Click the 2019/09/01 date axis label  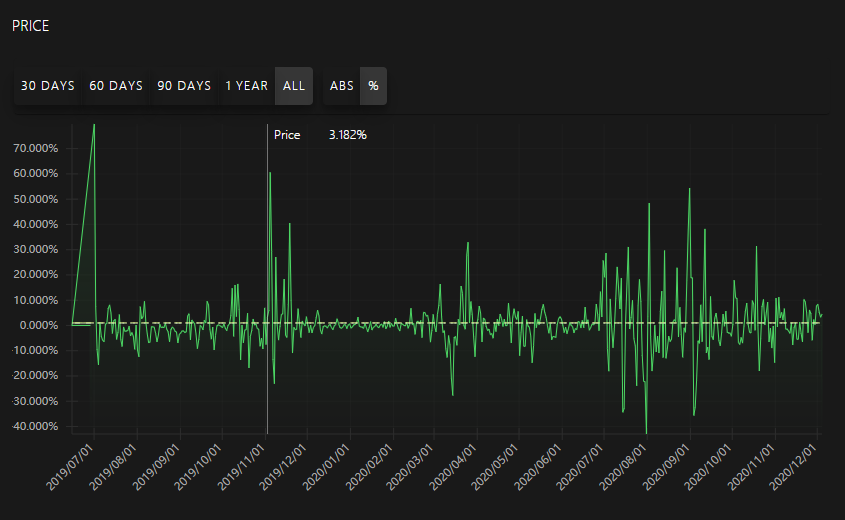[x=157, y=467]
